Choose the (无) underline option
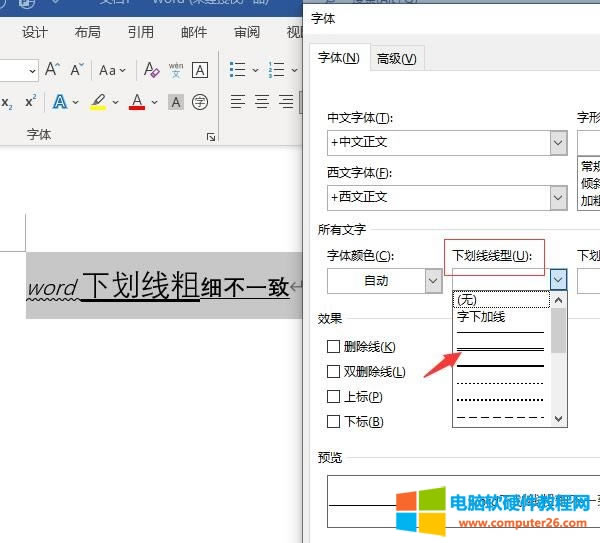Screen dimensions: 600x543 (467, 299)
